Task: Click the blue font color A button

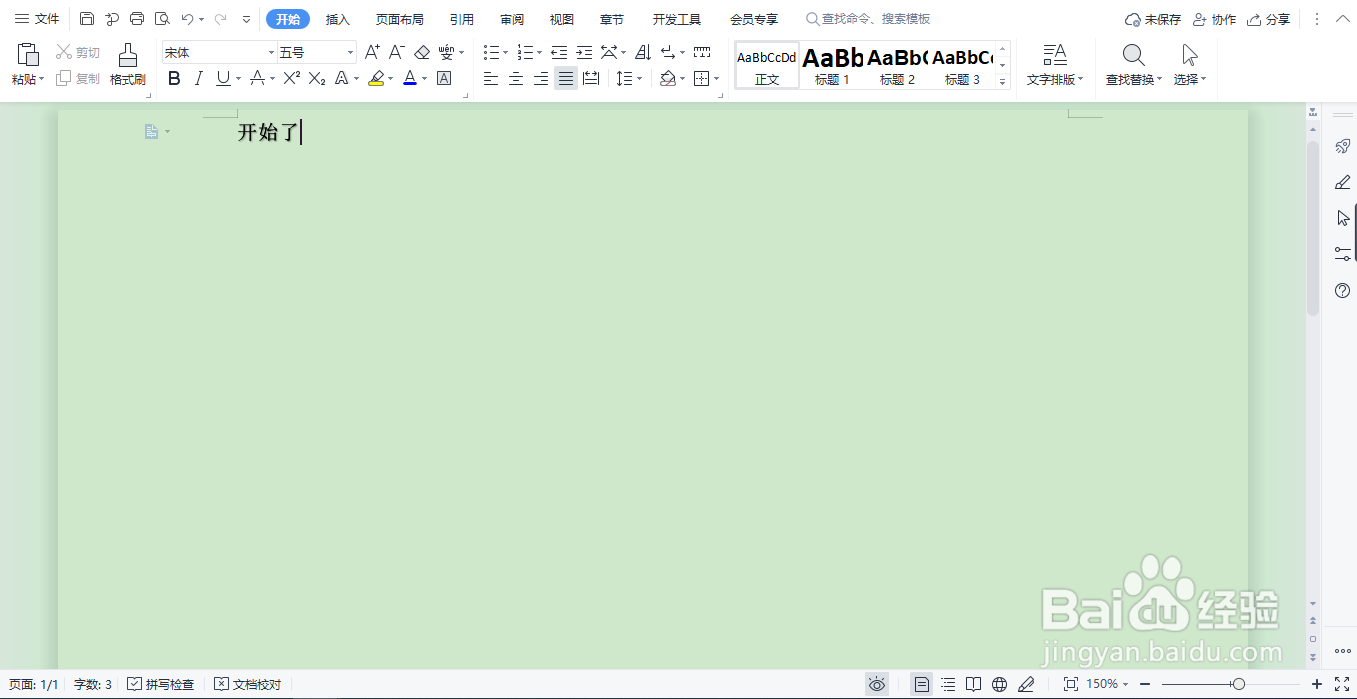Action: tap(409, 78)
